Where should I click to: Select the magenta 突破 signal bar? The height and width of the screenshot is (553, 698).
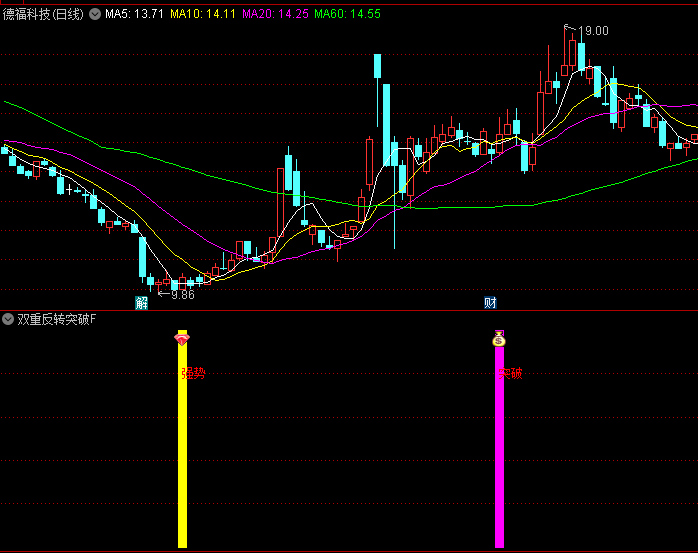(499, 439)
